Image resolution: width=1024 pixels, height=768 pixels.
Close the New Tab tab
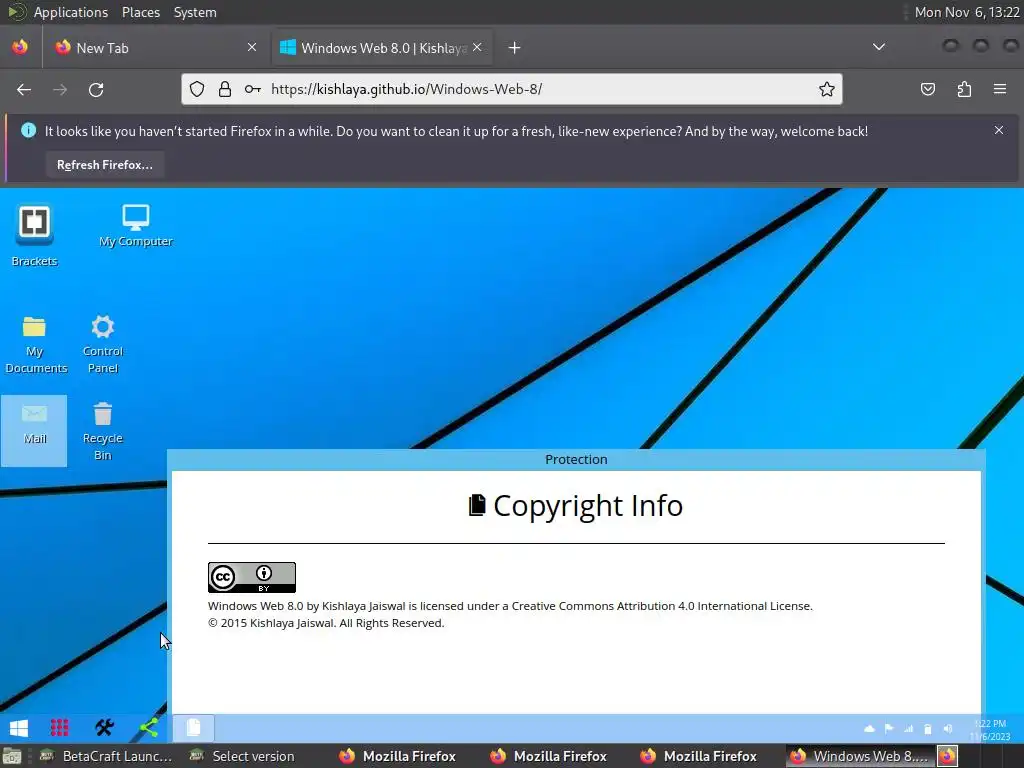[252, 47]
